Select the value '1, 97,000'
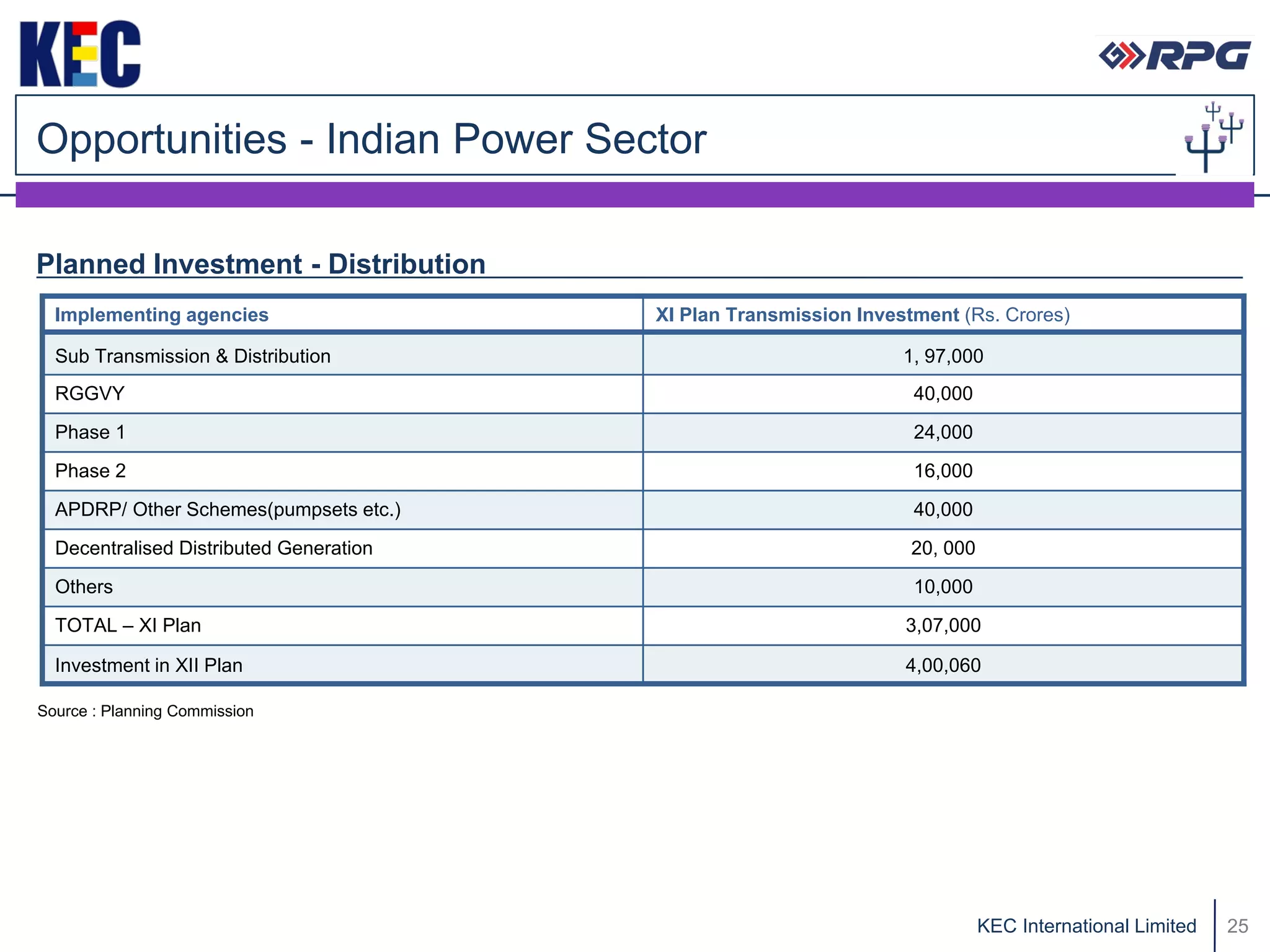1270x952 pixels. point(943,356)
